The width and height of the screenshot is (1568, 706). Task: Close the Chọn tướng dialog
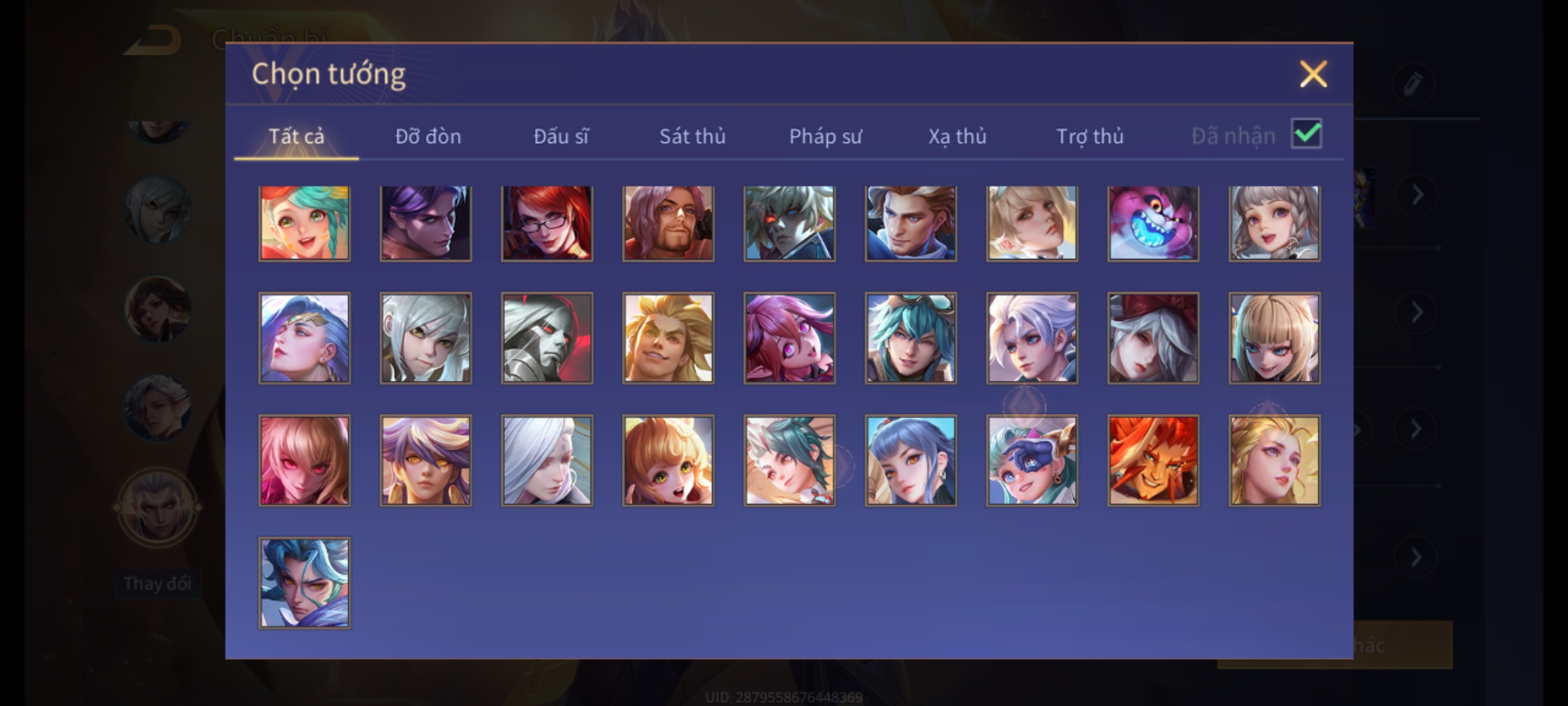coord(1313,74)
